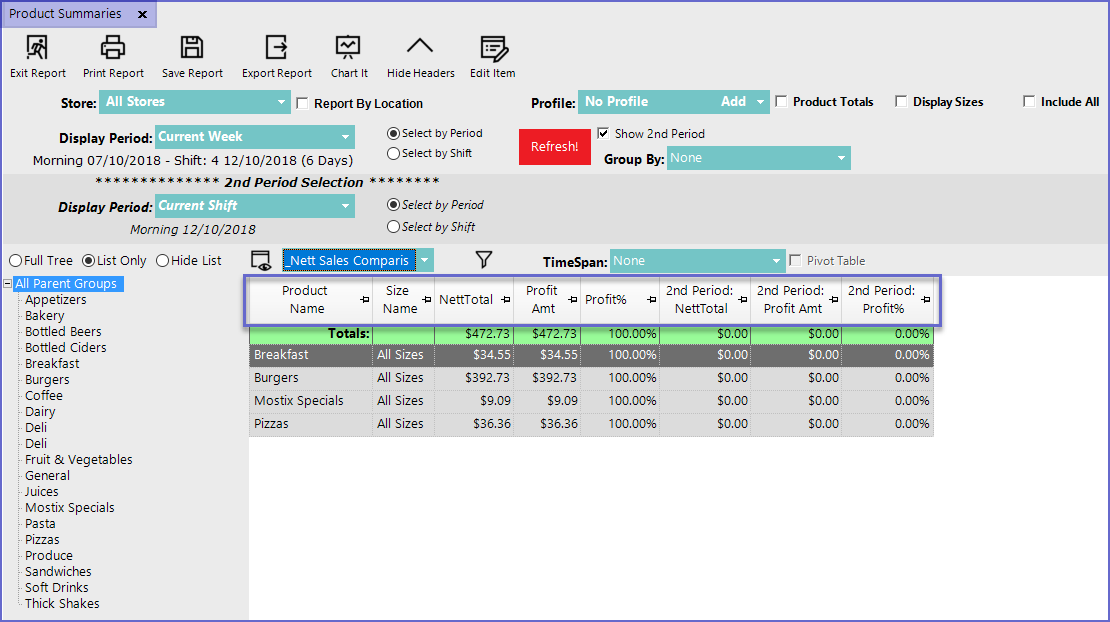1110x622 pixels.
Task: Click the Print Report printer icon
Action: (x=113, y=47)
